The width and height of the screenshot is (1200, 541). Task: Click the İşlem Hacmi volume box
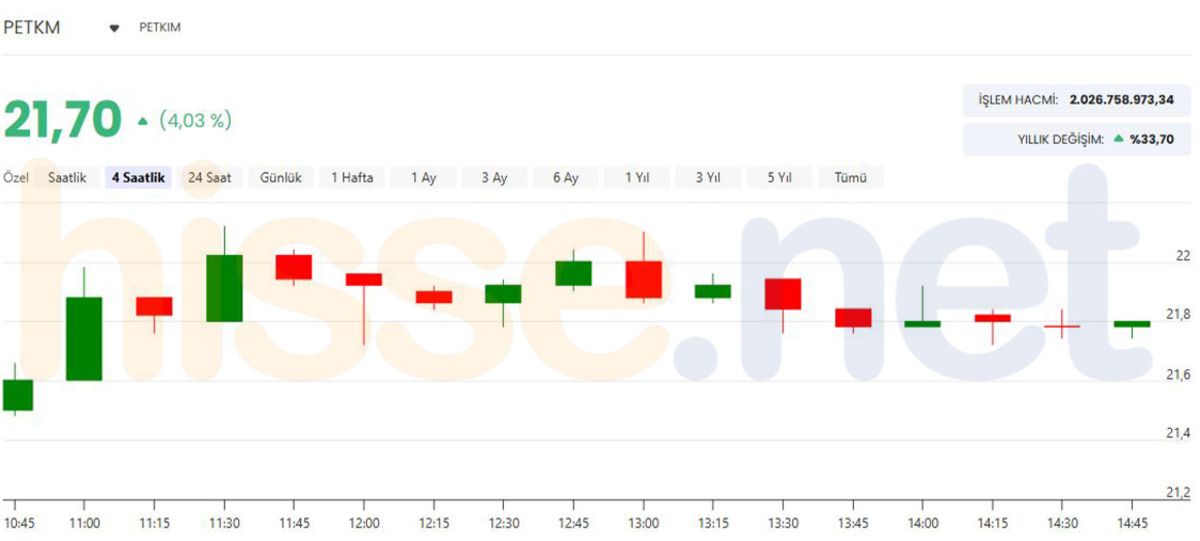coord(1077,100)
